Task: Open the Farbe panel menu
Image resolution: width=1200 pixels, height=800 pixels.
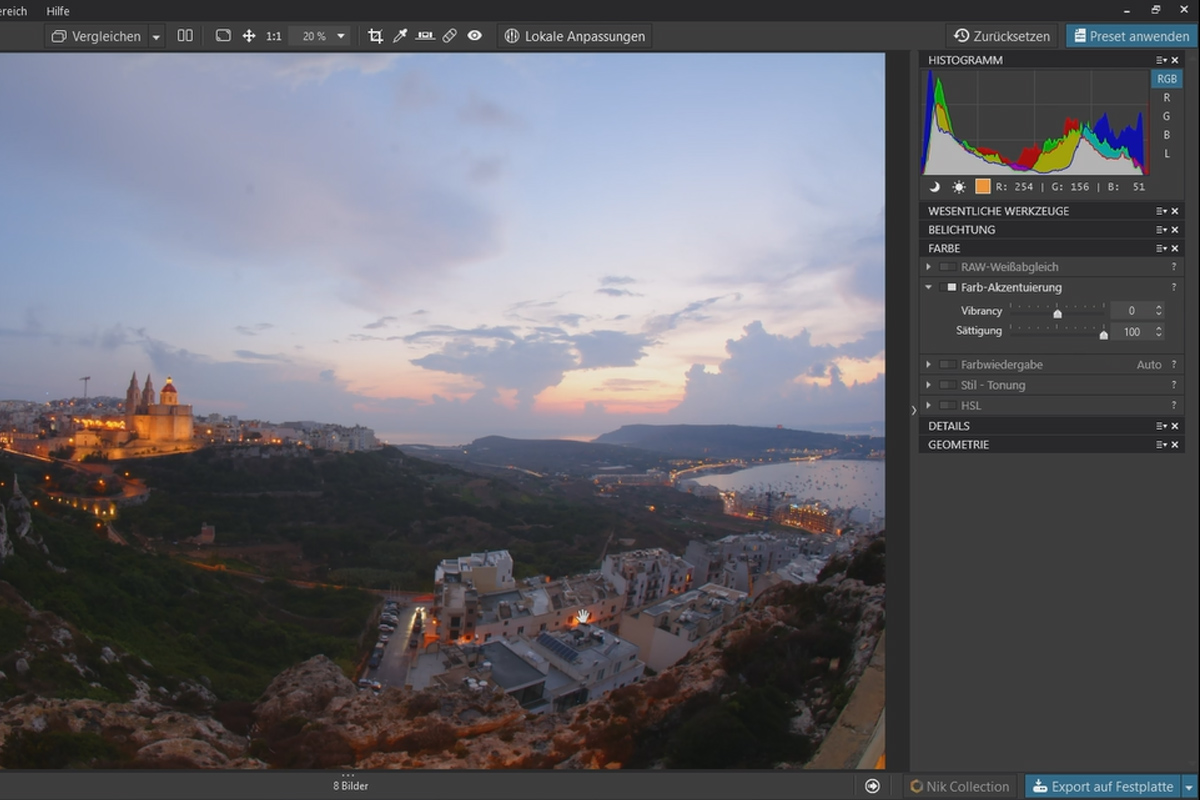Action: coord(1161,248)
